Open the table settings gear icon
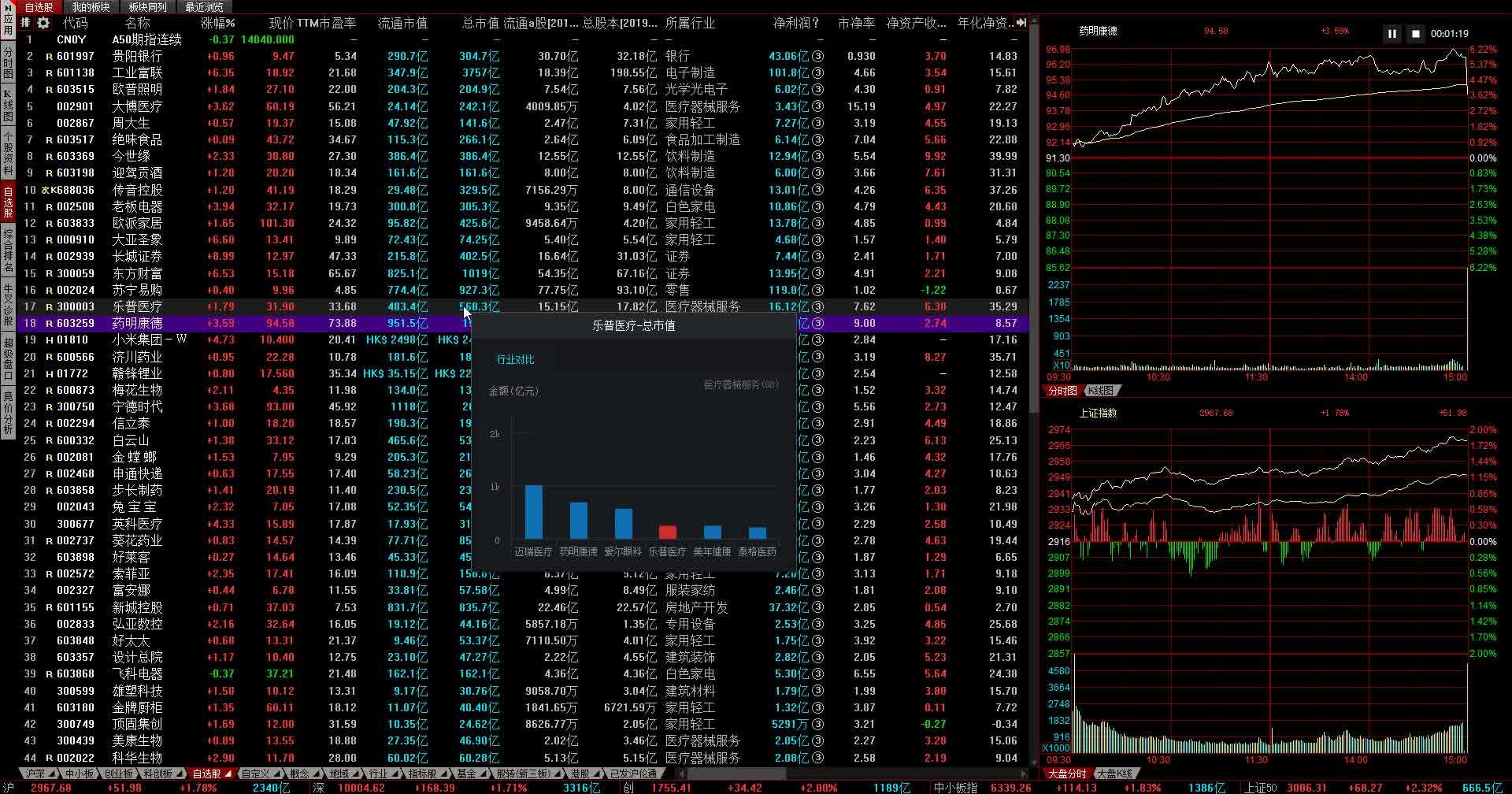This screenshot has height=794, width=1512. (x=43, y=23)
